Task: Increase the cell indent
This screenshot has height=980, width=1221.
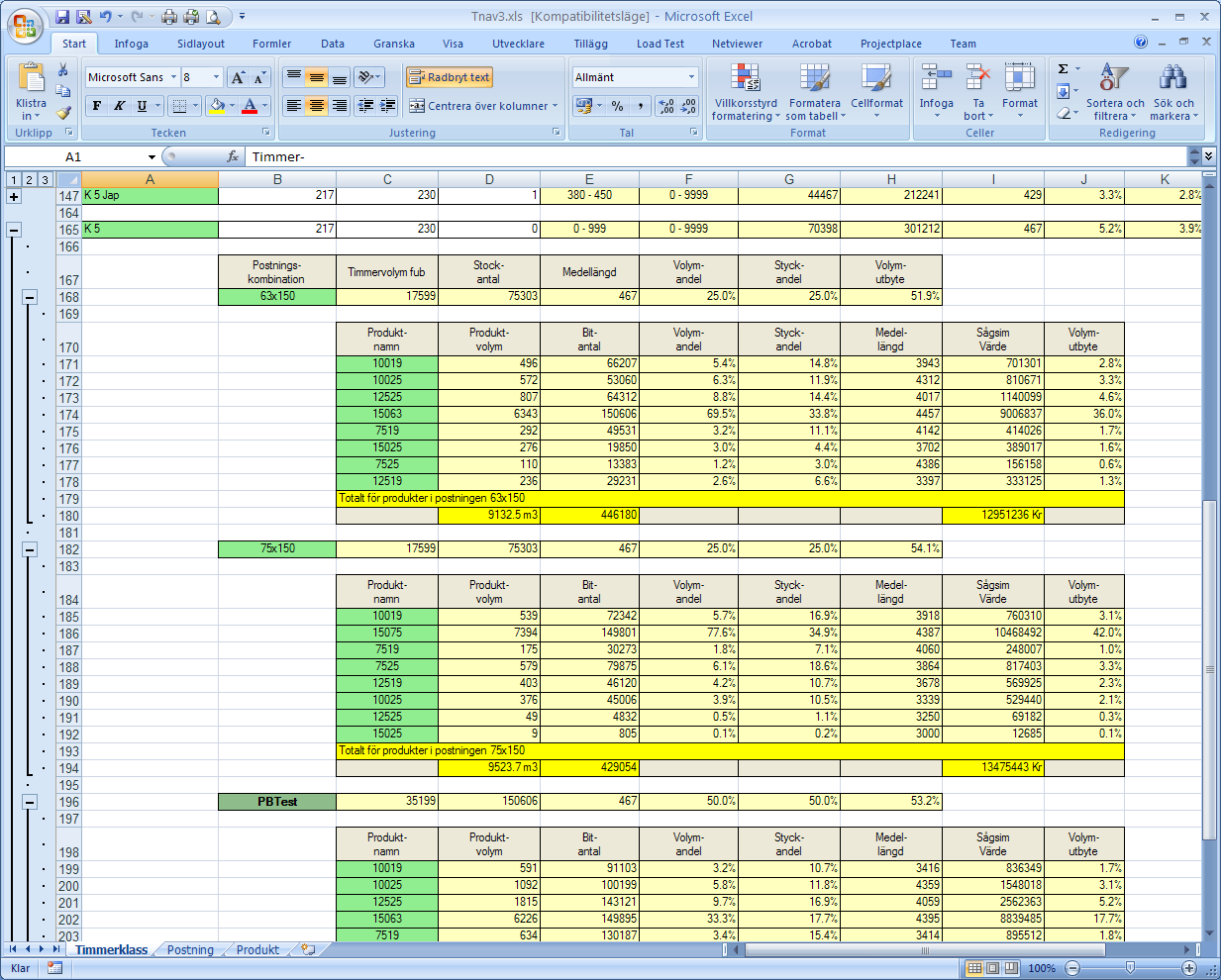Action: 387,106
